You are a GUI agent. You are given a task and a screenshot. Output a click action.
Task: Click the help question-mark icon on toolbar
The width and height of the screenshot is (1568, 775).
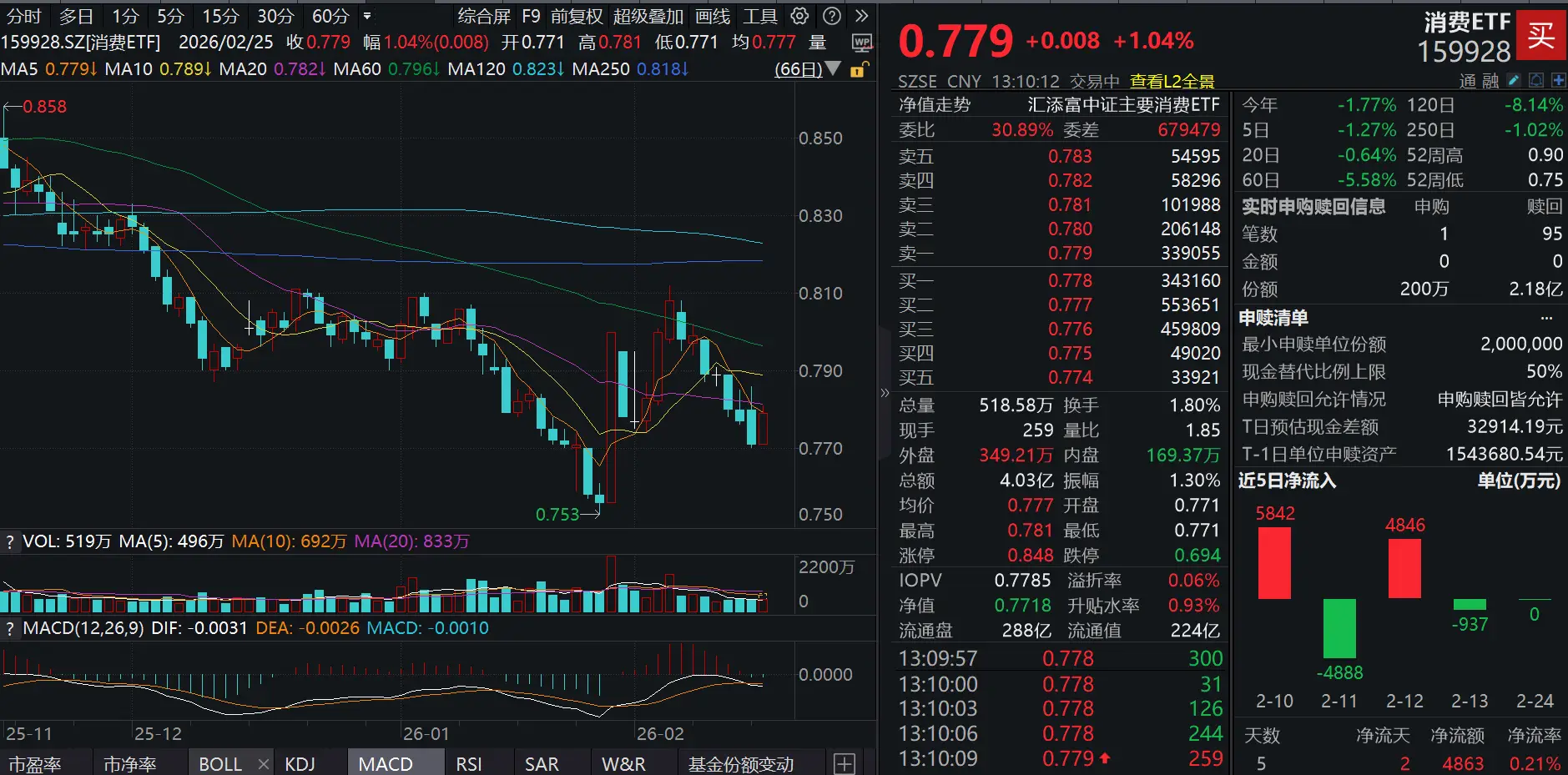(831, 16)
